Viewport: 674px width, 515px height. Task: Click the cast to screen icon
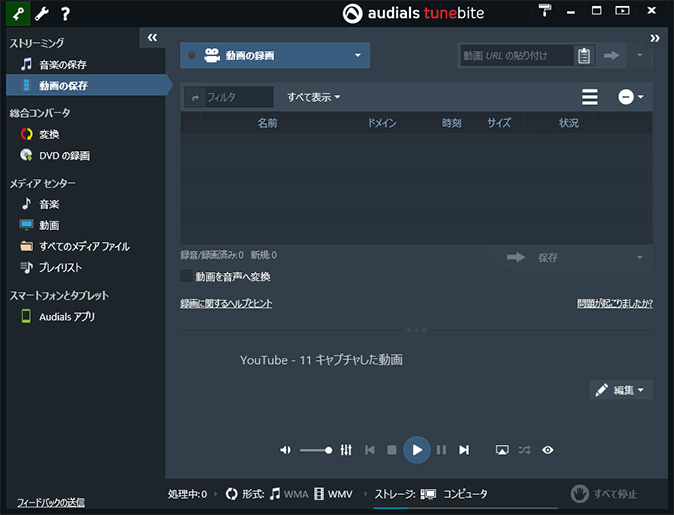[502, 450]
